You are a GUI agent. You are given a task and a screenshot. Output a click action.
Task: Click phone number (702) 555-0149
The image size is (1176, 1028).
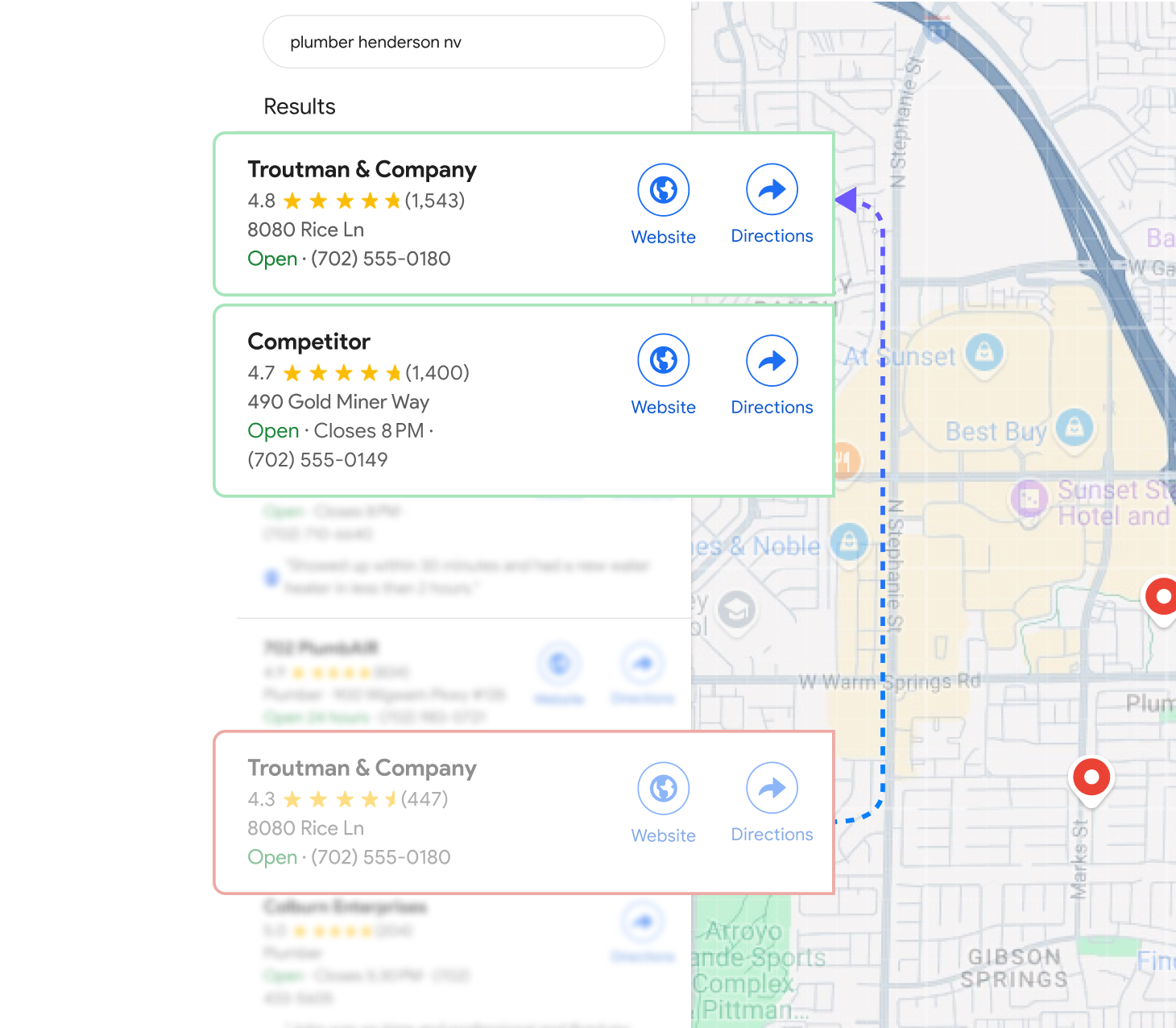pyautogui.click(x=317, y=460)
